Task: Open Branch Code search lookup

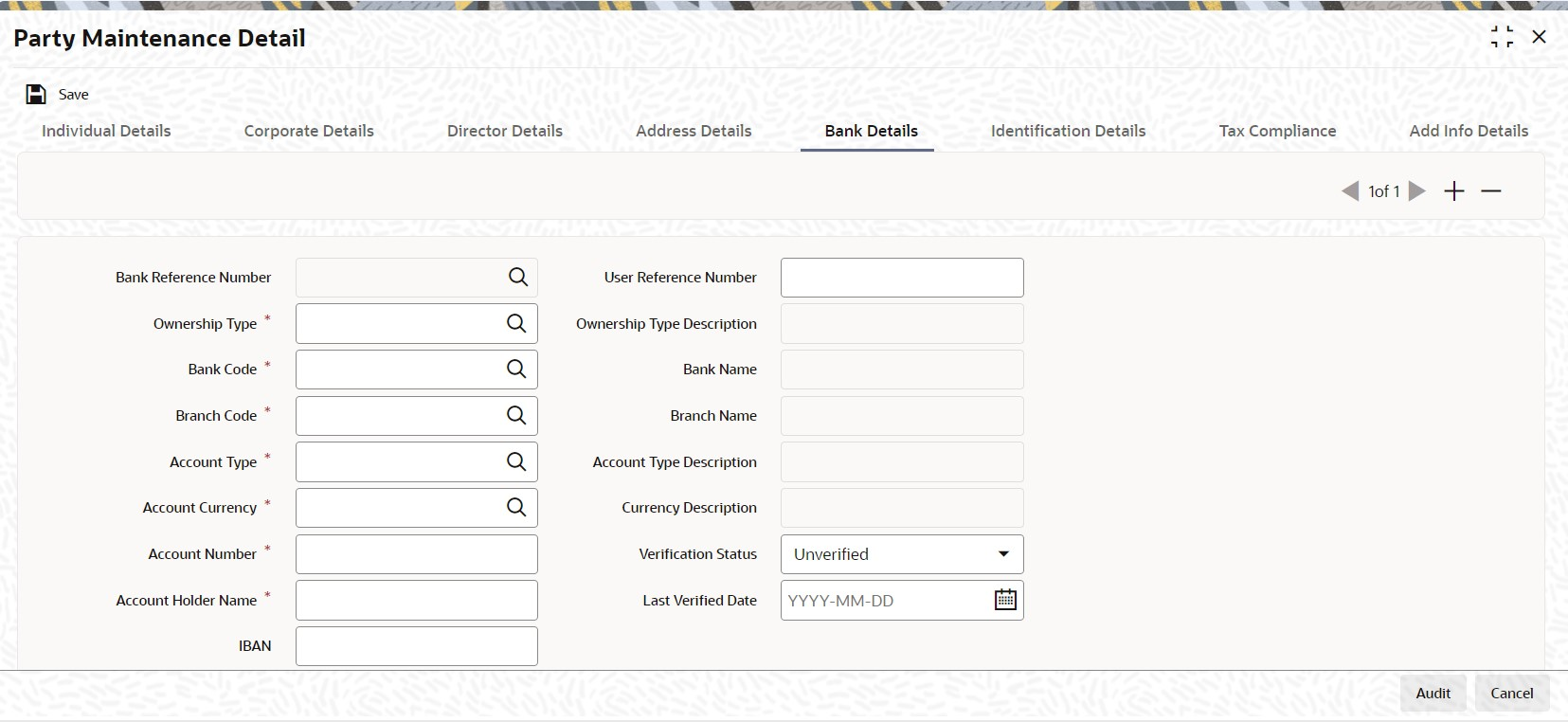Action: coord(516,415)
